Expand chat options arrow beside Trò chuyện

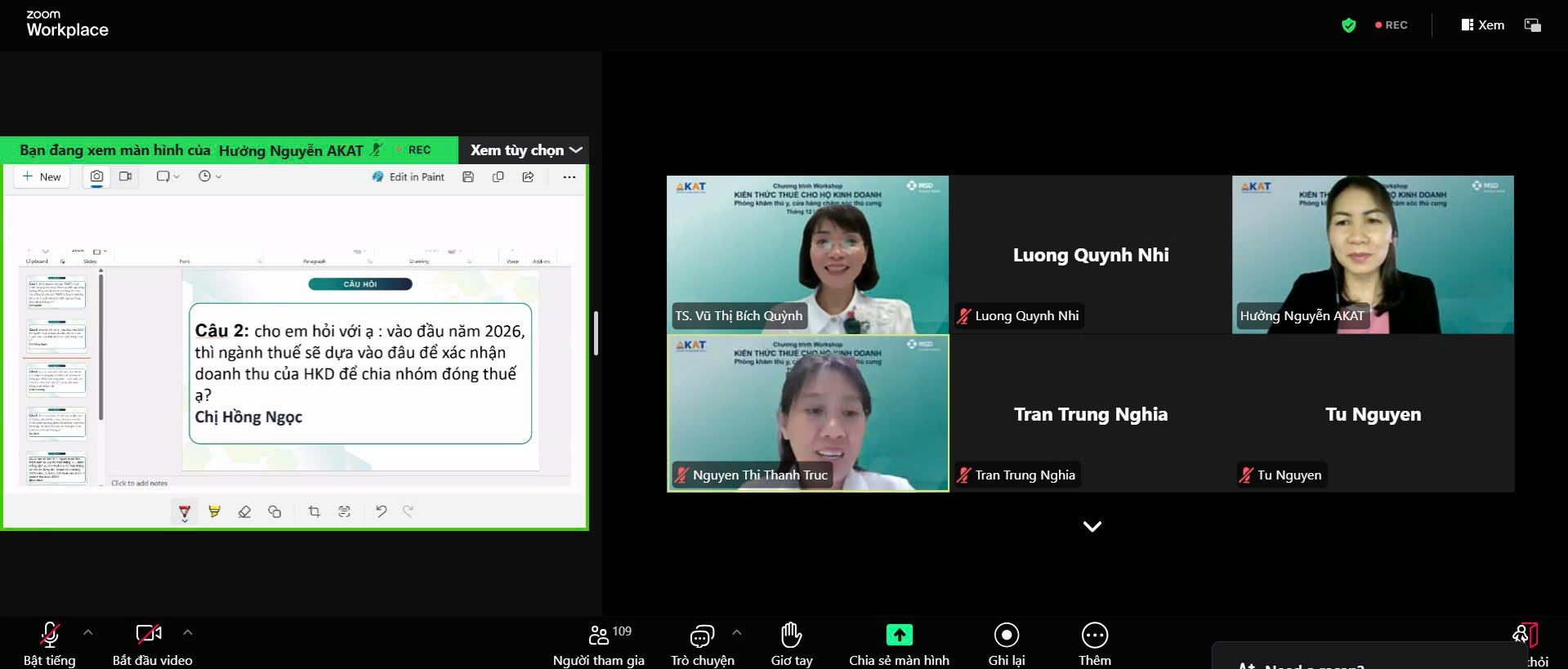tap(736, 632)
